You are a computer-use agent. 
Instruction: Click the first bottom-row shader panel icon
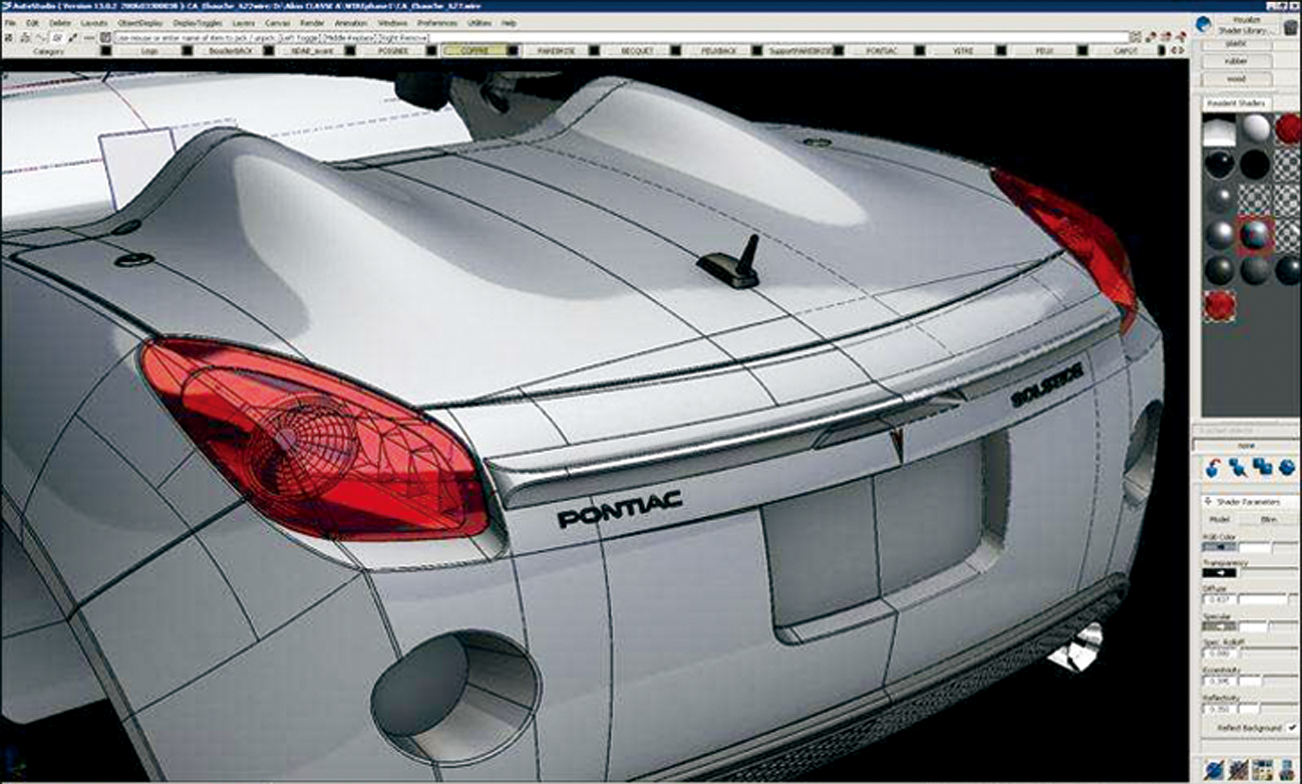tap(1214, 769)
